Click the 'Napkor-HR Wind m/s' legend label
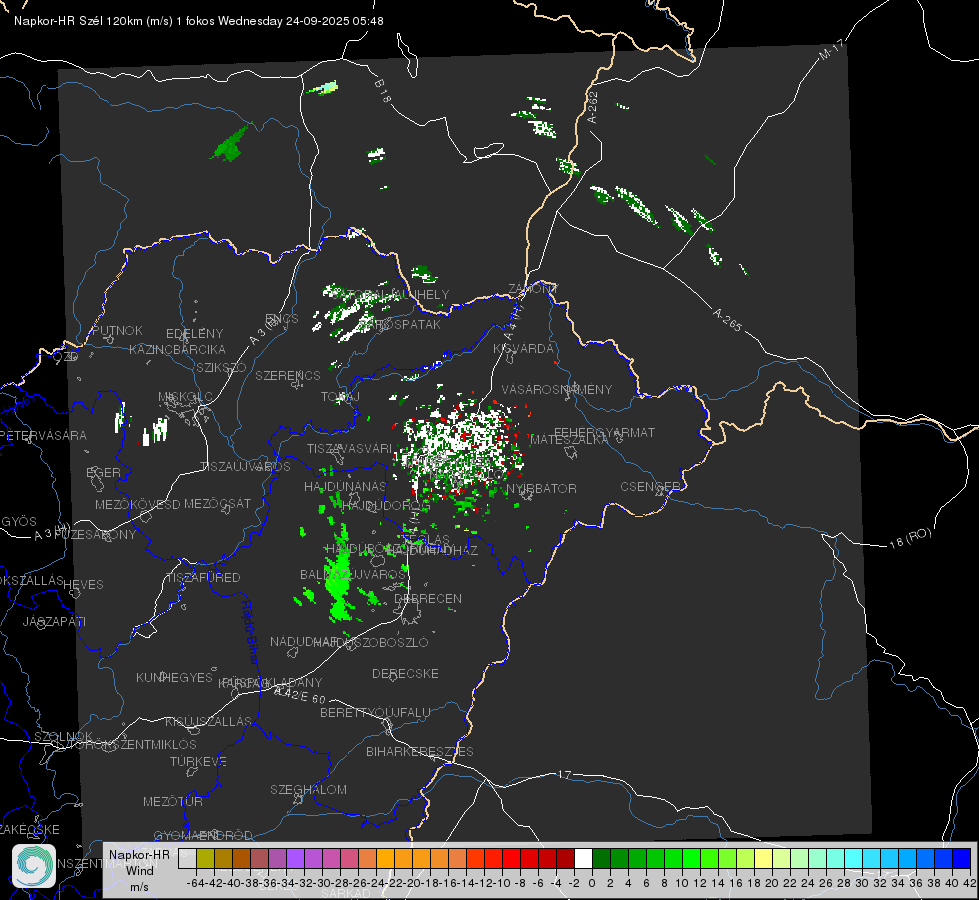This screenshot has height=900, width=979. click(139, 870)
